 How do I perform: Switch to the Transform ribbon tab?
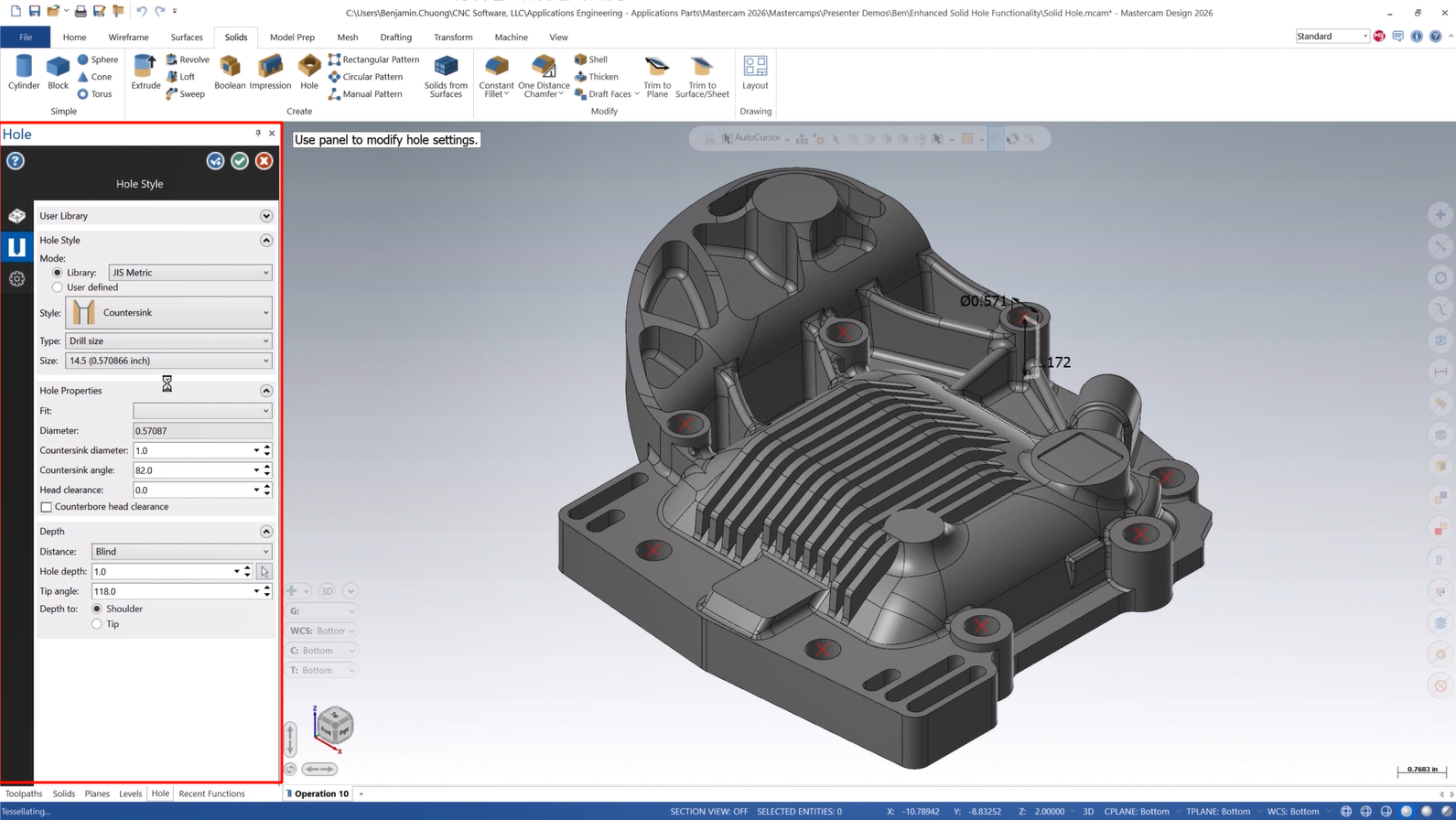(453, 38)
